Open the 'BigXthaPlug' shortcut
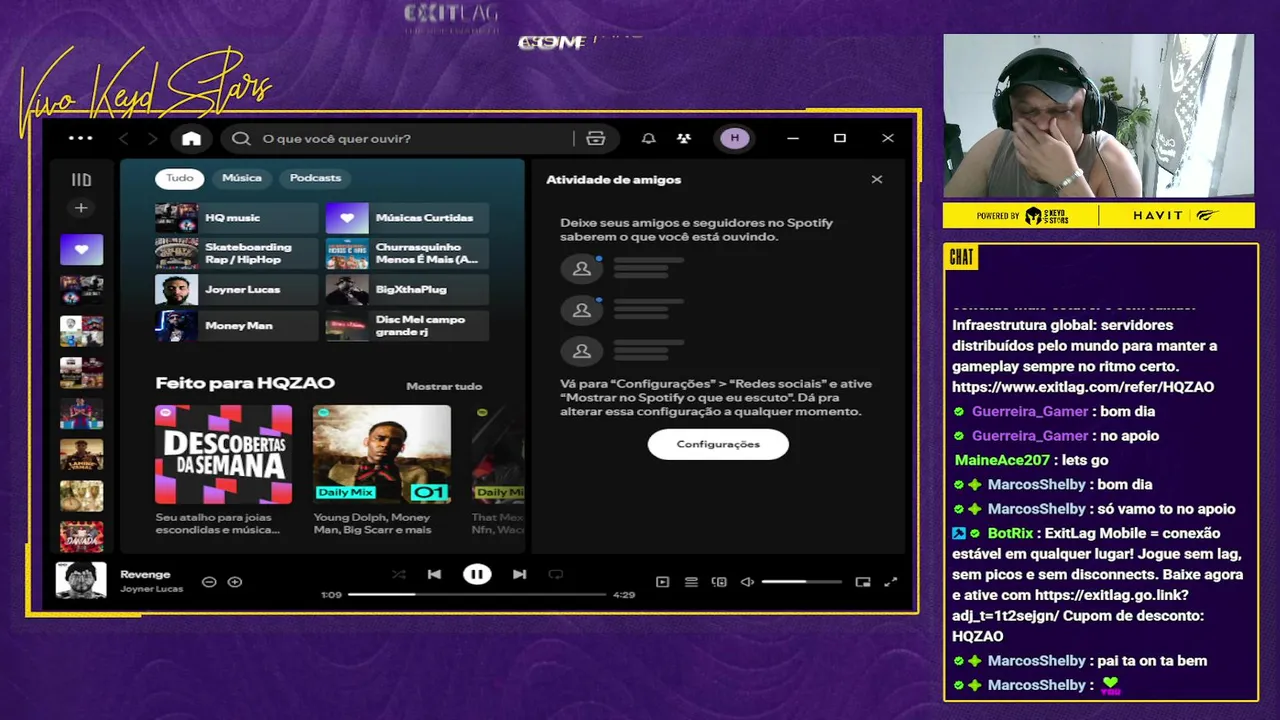Image resolution: width=1280 pixels, height=720 pixels. pos(407,290)
